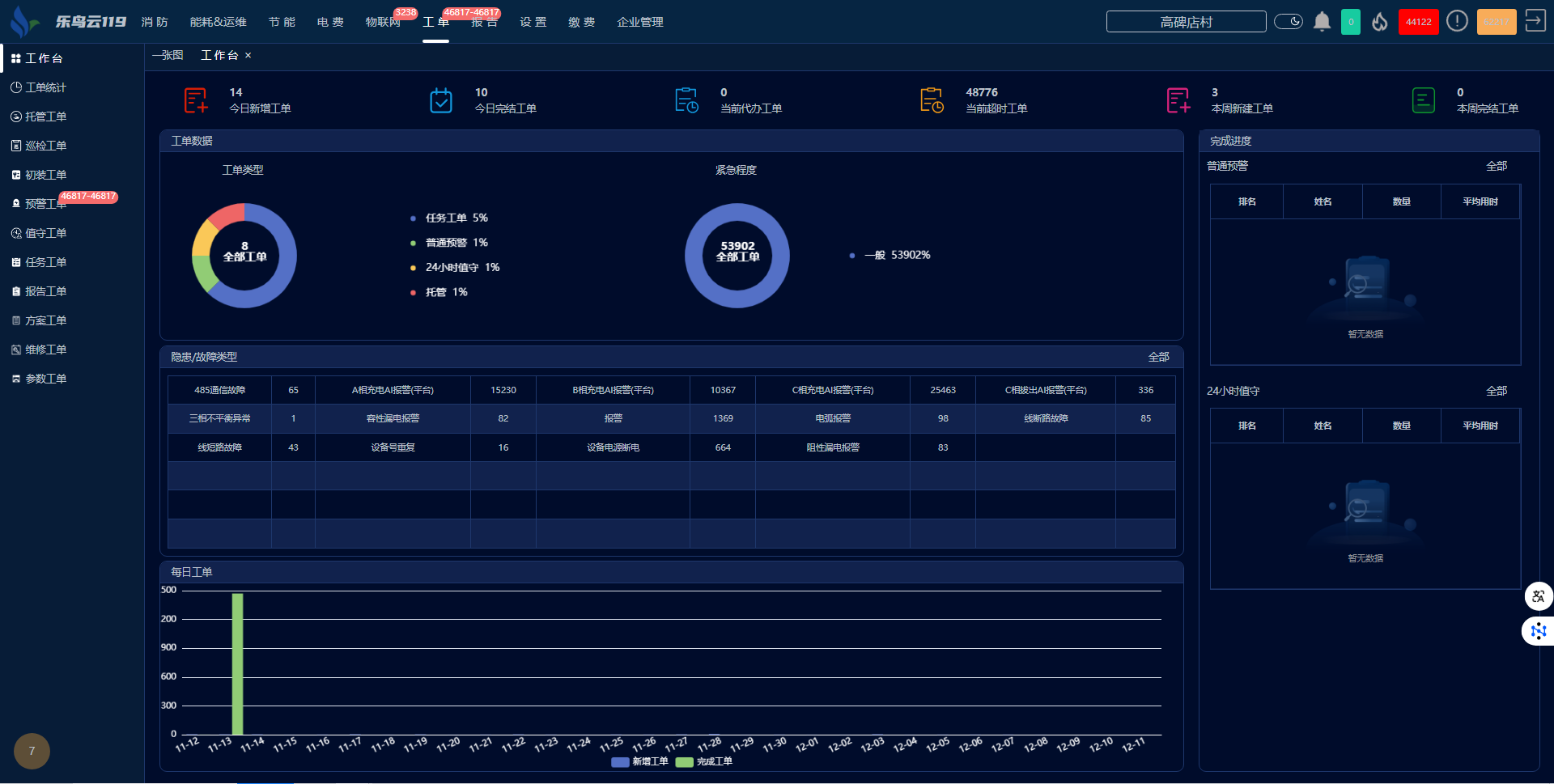Open 全部 filter in 隐患/故障类型 panel

1158,357
